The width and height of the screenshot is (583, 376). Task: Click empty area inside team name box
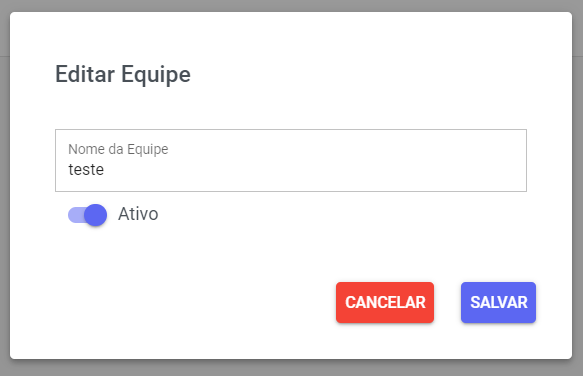tap(316, 170)
